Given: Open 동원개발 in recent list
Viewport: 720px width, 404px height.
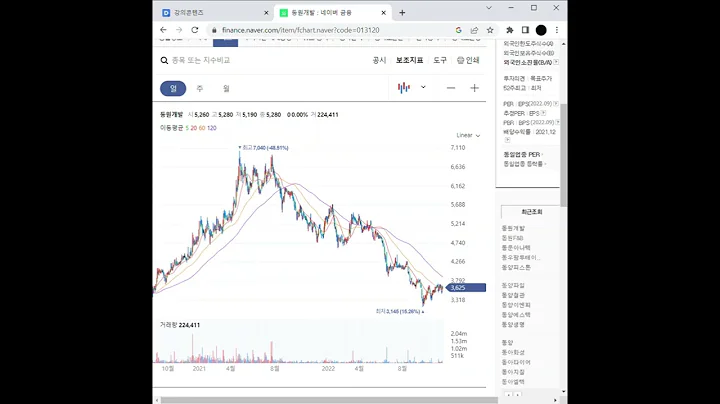Looking at the screenshot, I should pos(513,228).
